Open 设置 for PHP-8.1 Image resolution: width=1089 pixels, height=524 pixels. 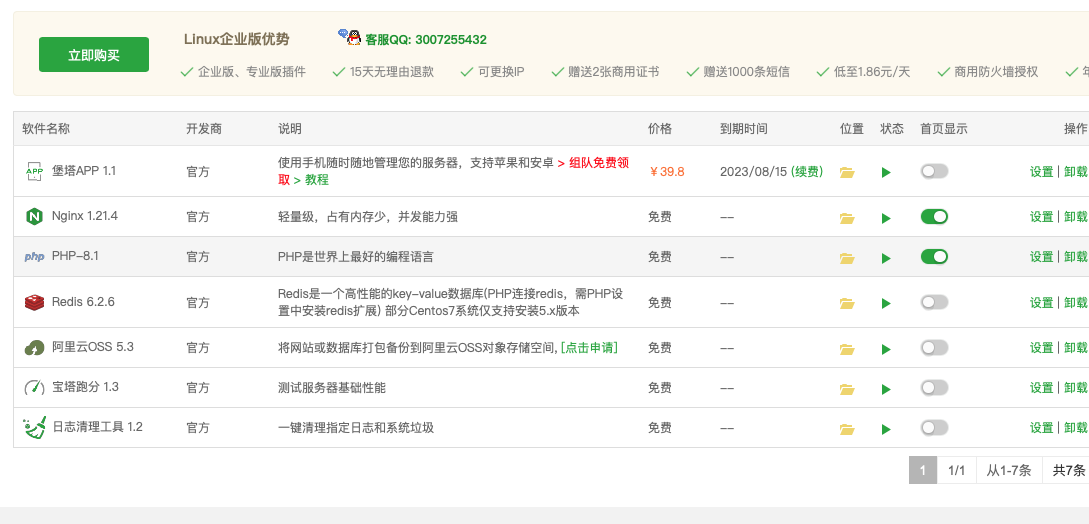tap(1041, 257)
